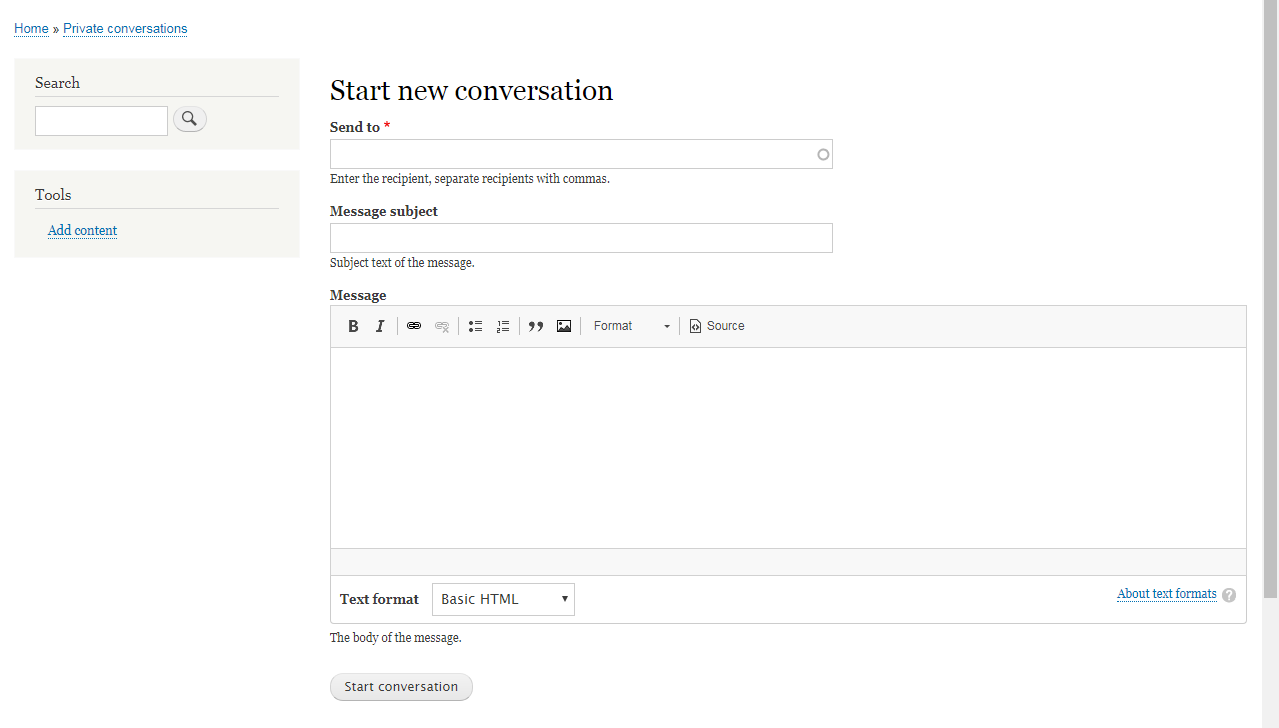This screenshot has width=1279, height=728.
Task: Click the search magnifier button
Action: 190,120
